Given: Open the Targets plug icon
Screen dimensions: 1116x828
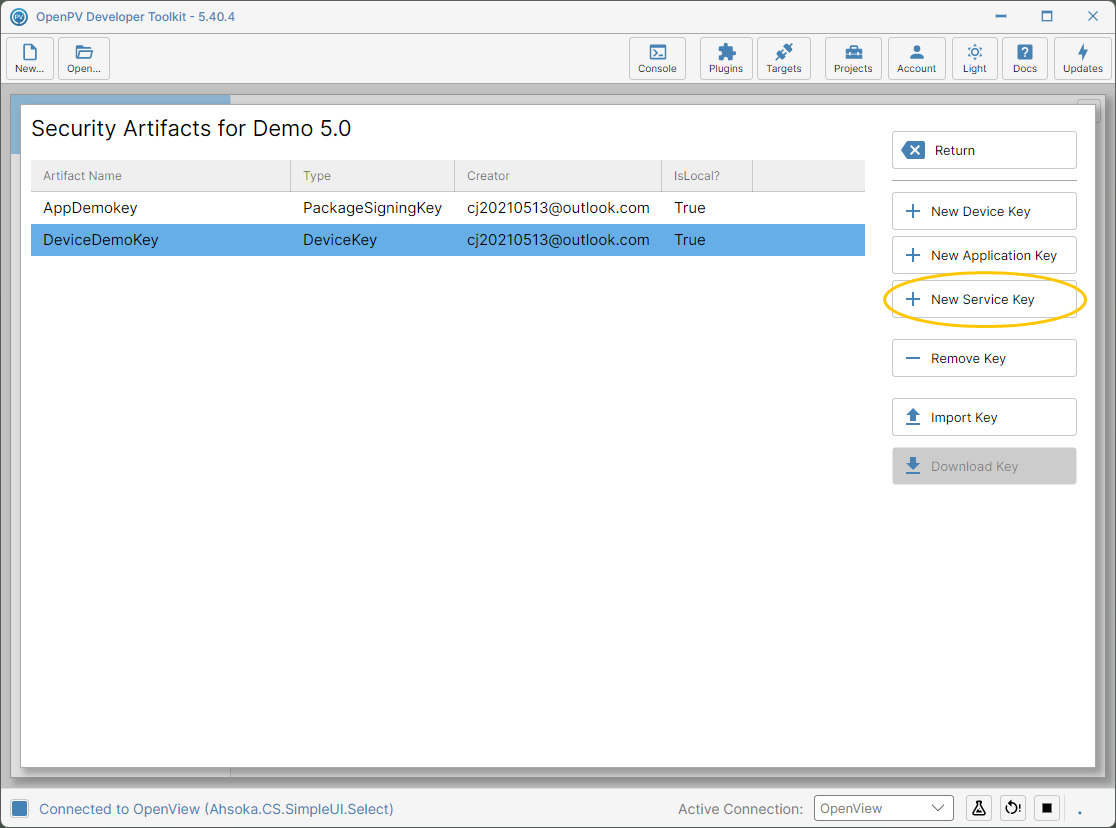Looking at the screenshot, I should coord(784,58).
